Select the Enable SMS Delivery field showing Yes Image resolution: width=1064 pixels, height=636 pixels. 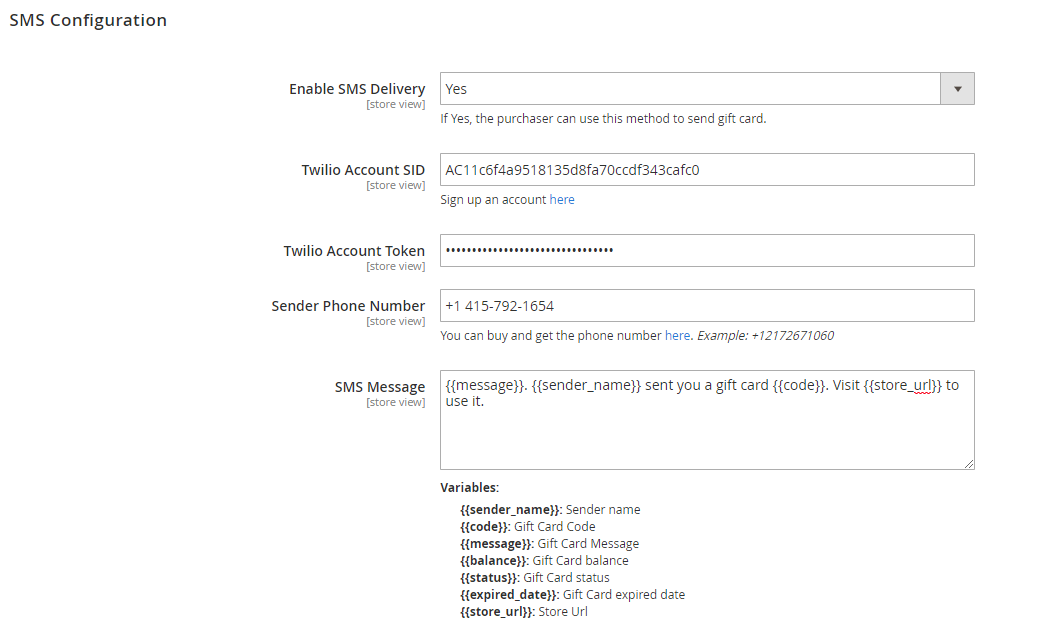[707, 89]
